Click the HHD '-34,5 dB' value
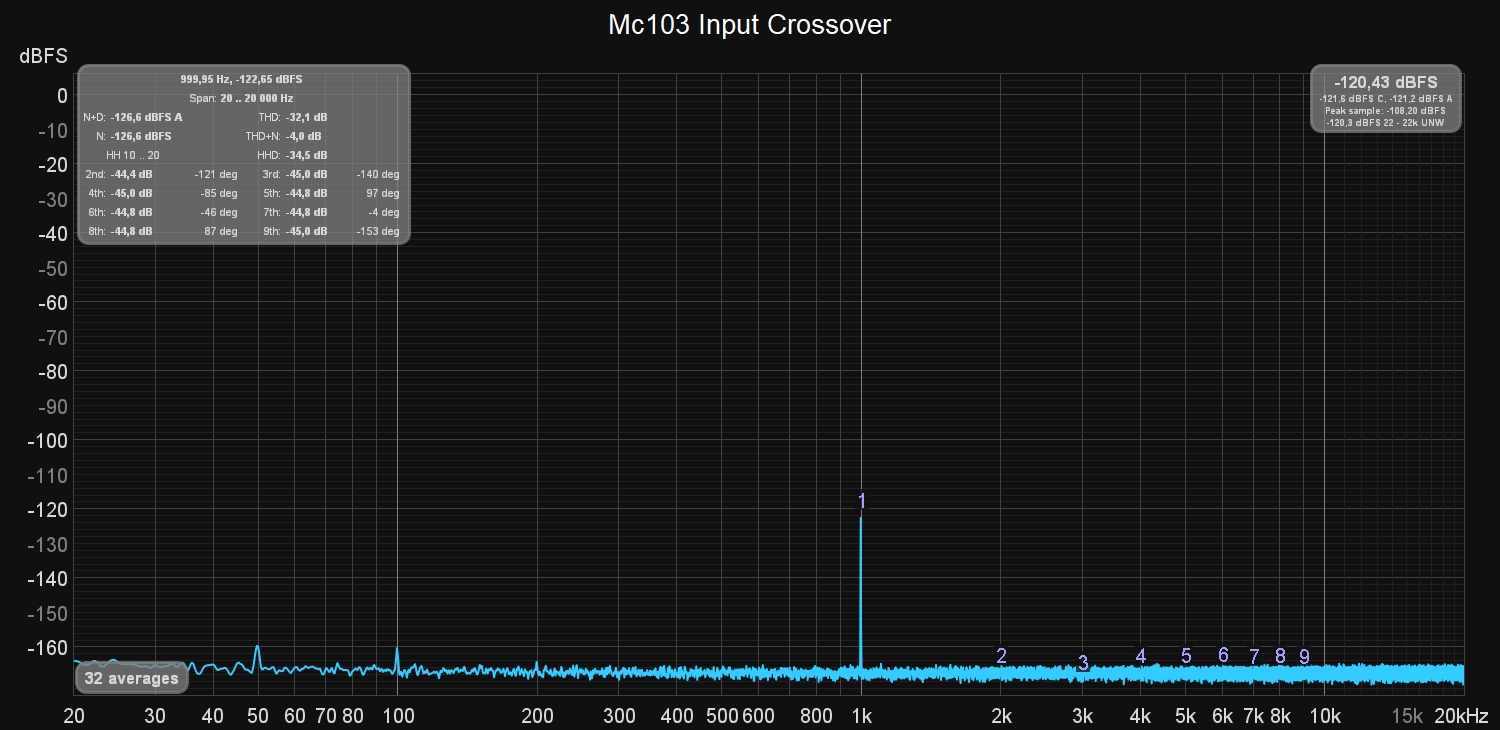This screenshot has width=1500, height=730. [x=306, y=155]
